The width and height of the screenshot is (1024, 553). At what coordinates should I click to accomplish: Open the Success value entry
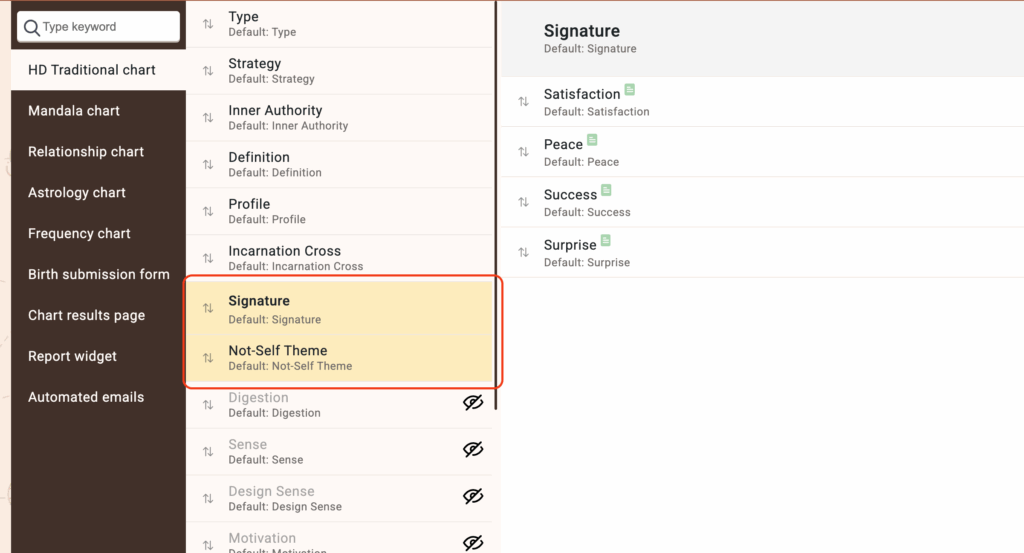click(570, 201)
